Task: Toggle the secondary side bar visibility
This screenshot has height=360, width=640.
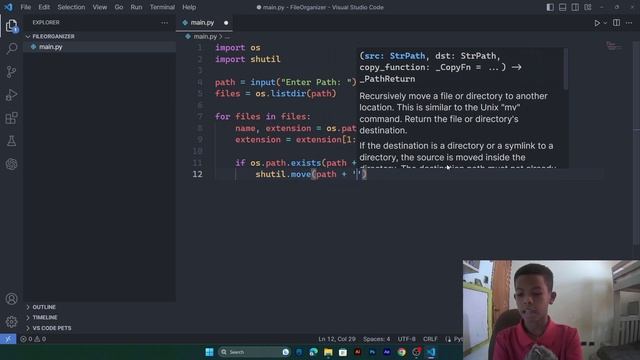Action: tap(575, 7)
